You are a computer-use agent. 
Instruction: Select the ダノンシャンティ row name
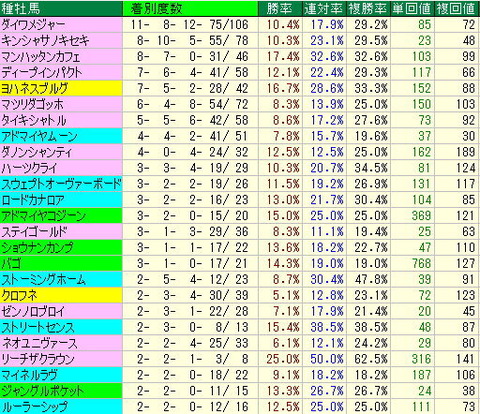(x=61, y=152)
